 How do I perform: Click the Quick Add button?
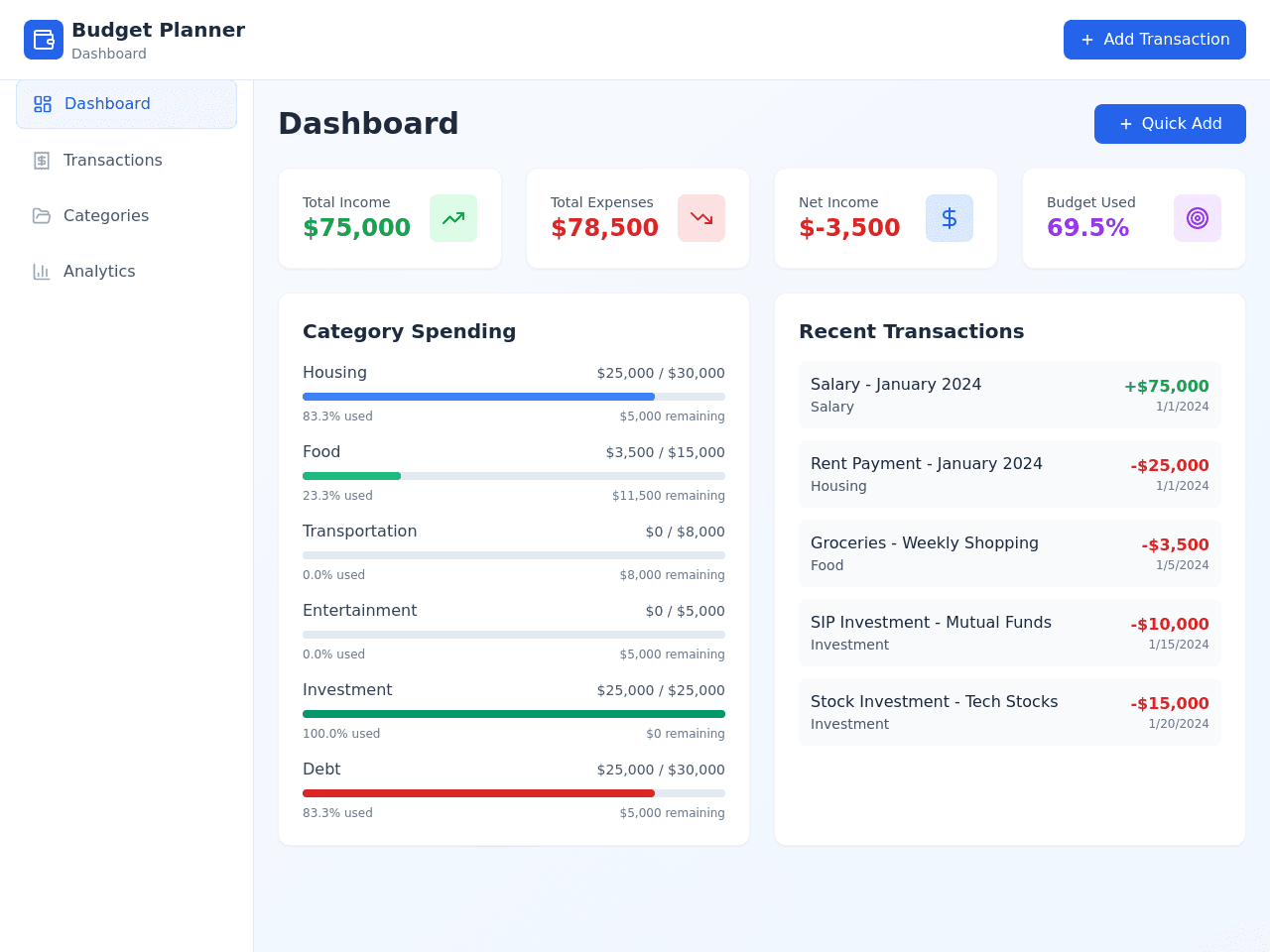coord(1170,124)
